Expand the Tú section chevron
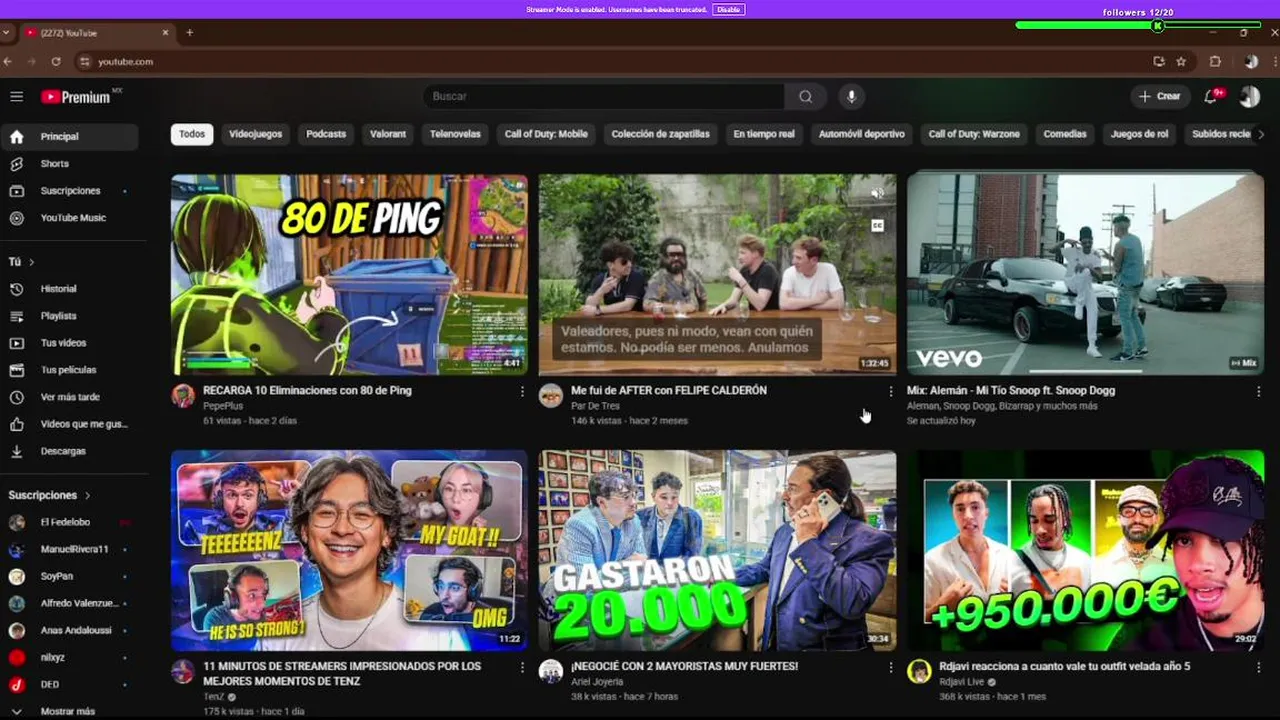1280x720 pixels. pos(31,262)
